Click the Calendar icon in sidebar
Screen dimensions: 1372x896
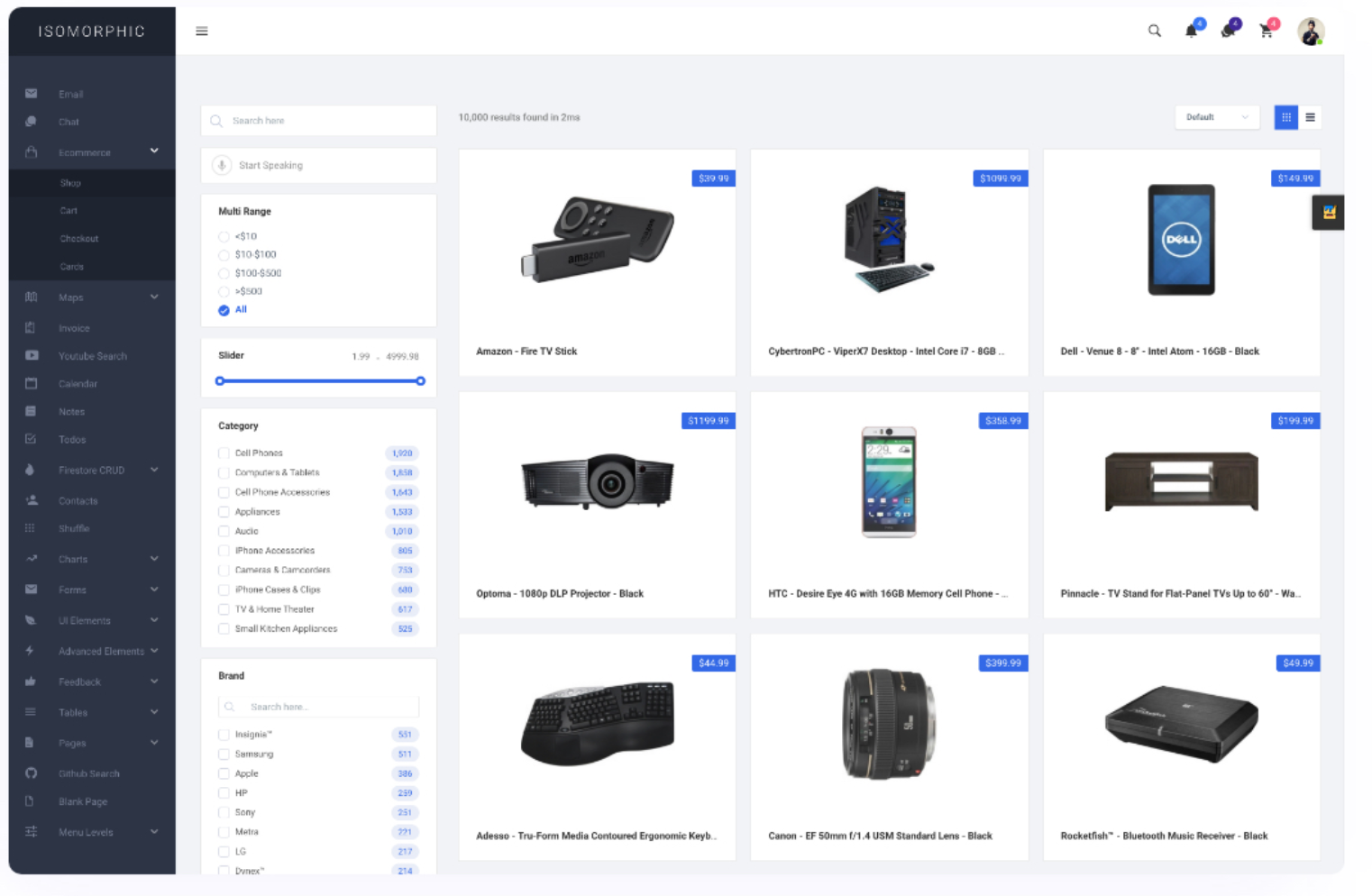pos(32,384)
